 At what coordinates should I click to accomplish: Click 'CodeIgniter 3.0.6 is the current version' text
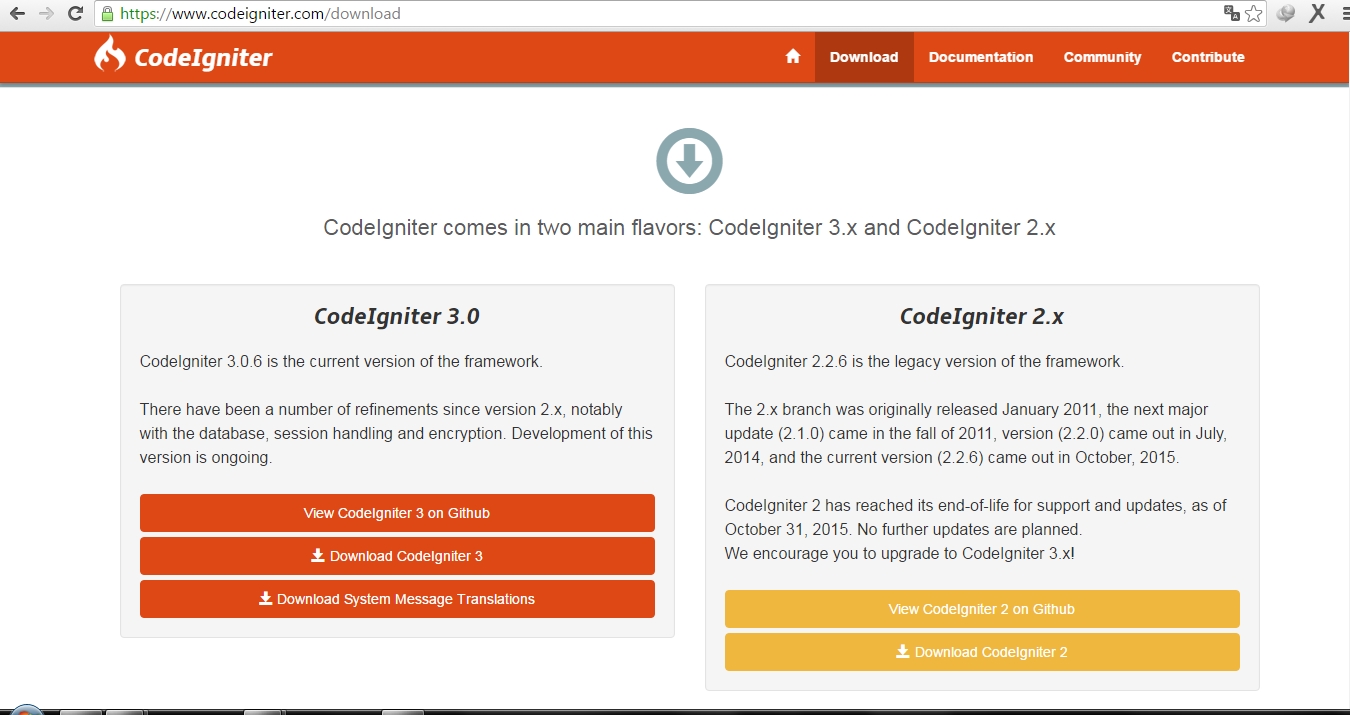point(341,362)
